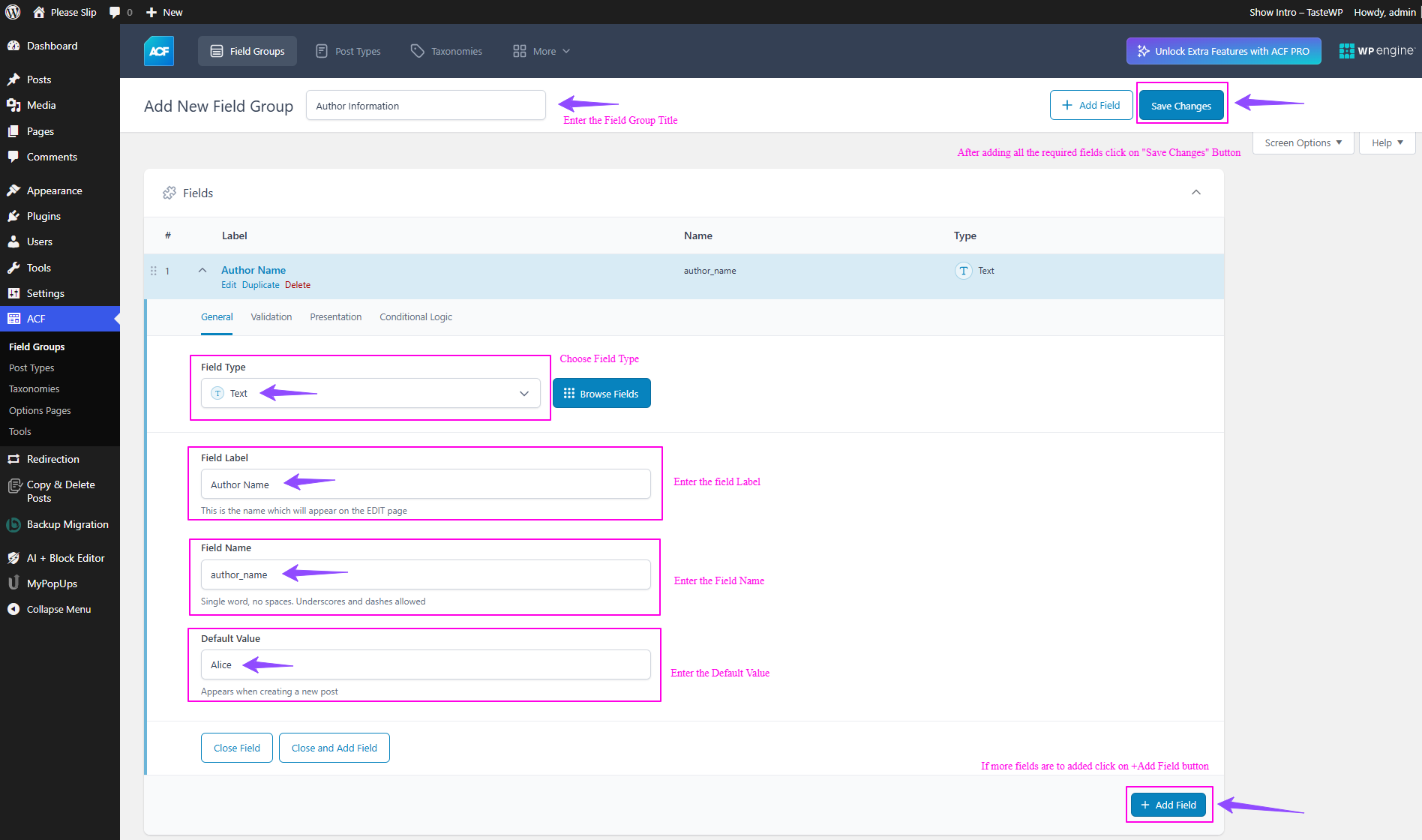Click the Save Changes button
The height and width of the screenshot is (840, 1422).
click(1181, 106)
